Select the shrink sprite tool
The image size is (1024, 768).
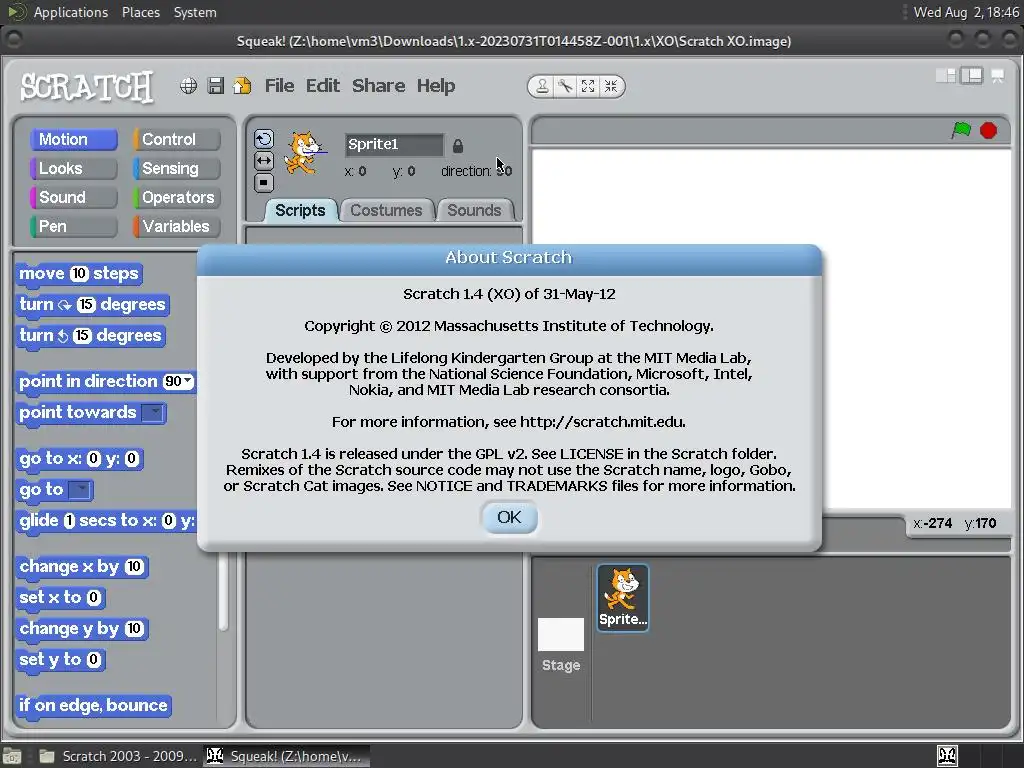[x=611, y=86]
